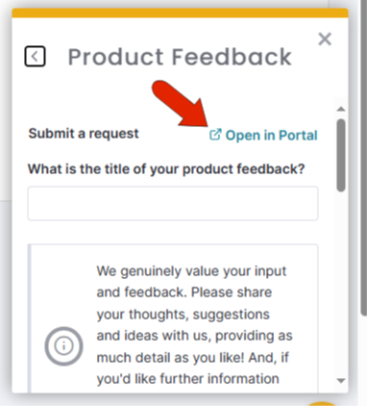Click the external-link icon beside Open in Portal
The height and width of the screenshot is (408, 368).
(x=215, y=134)
